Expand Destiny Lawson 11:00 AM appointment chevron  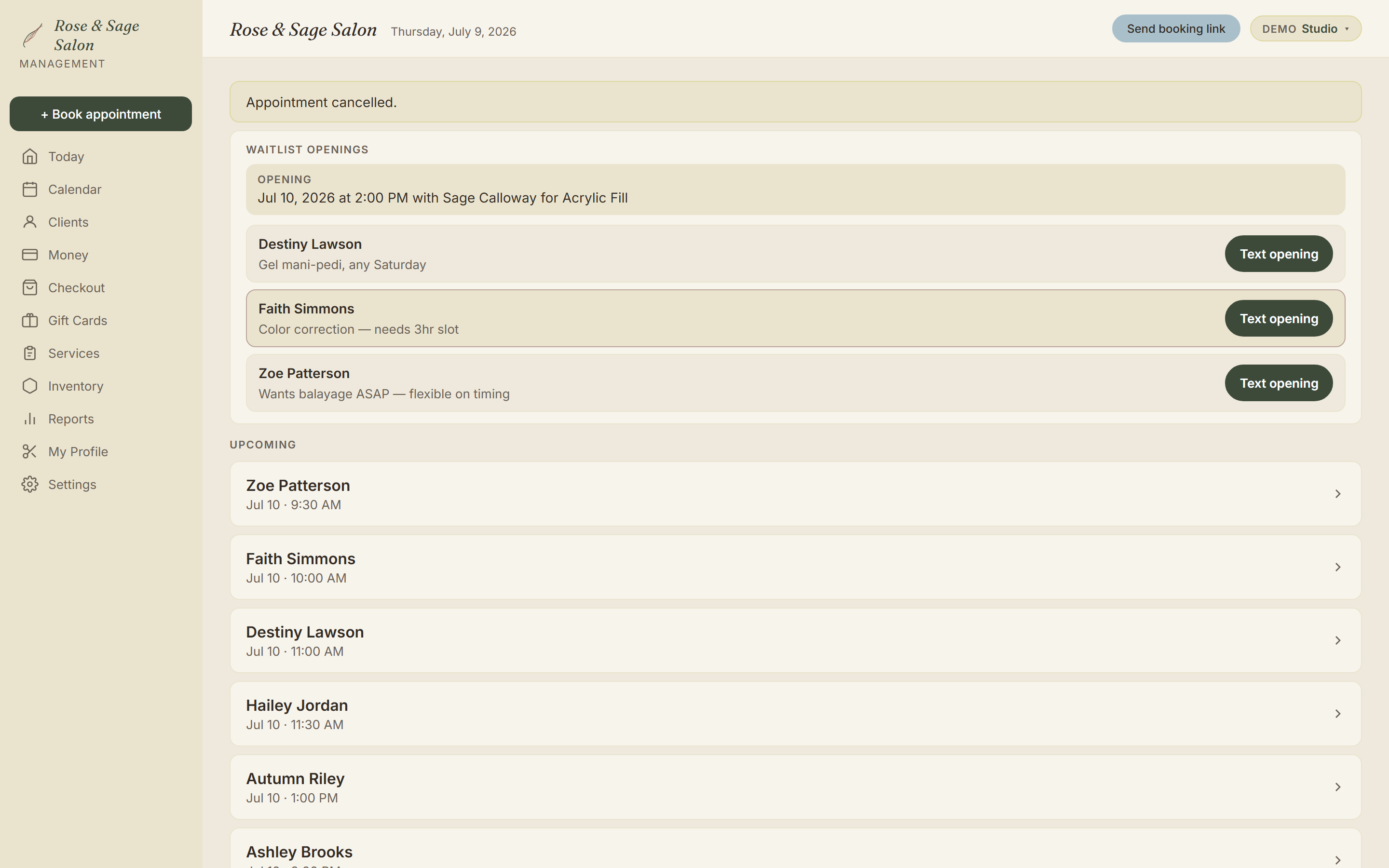(x=1338, y=640)
